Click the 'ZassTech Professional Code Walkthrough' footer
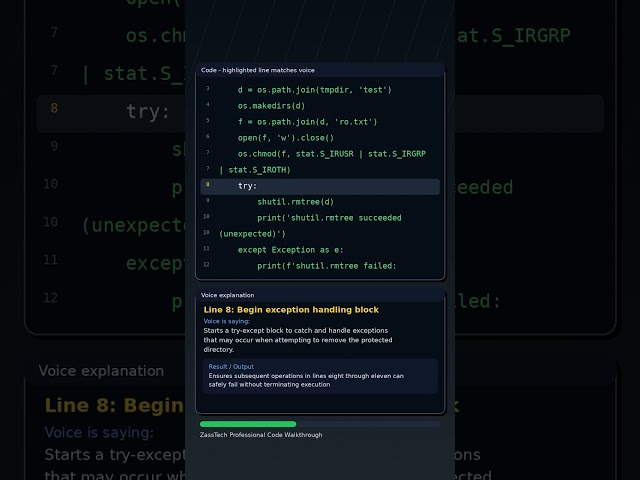 click(261, 435)
